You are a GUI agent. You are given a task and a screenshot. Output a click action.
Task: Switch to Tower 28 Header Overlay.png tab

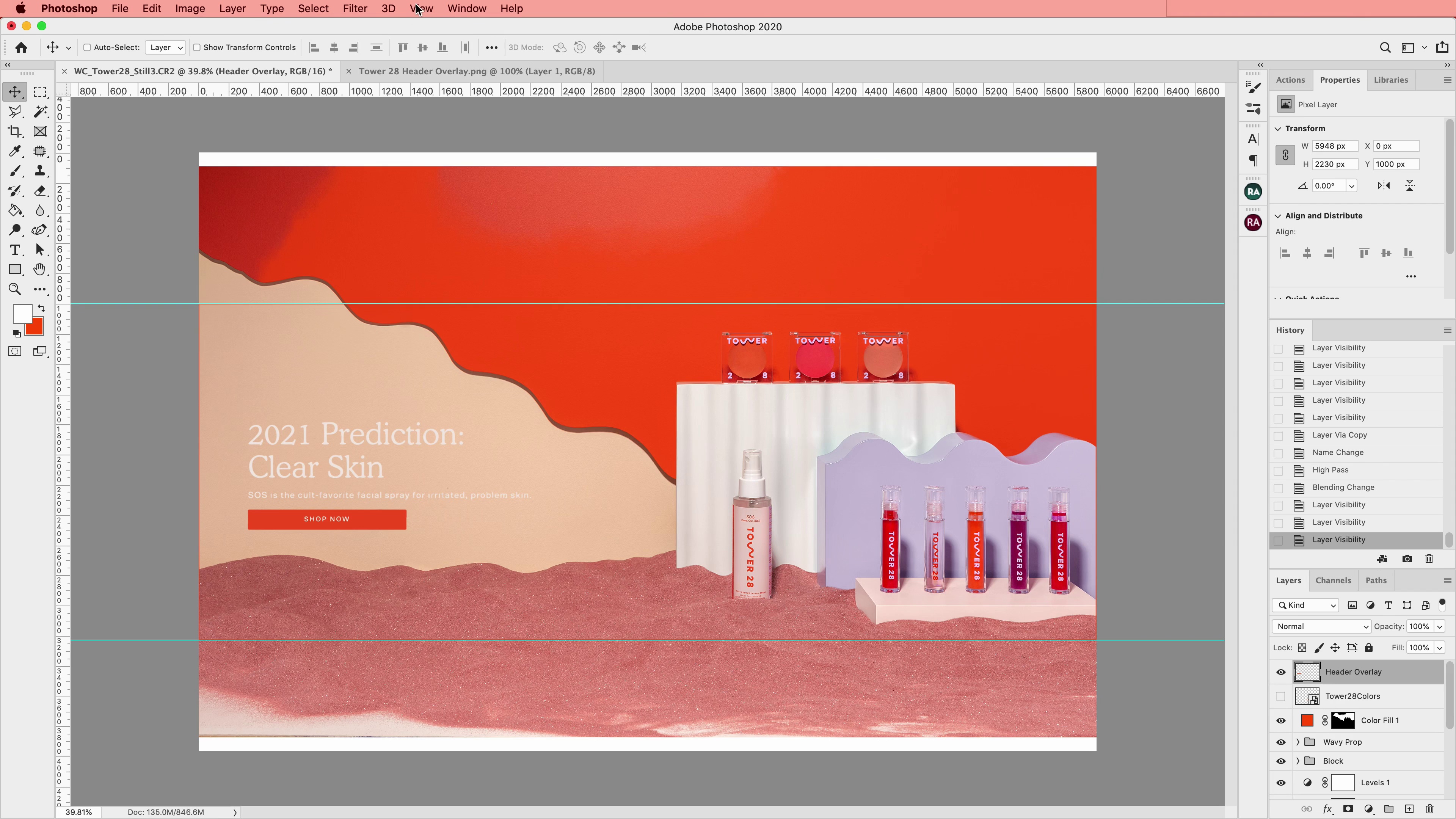click(x=477, y=71)
